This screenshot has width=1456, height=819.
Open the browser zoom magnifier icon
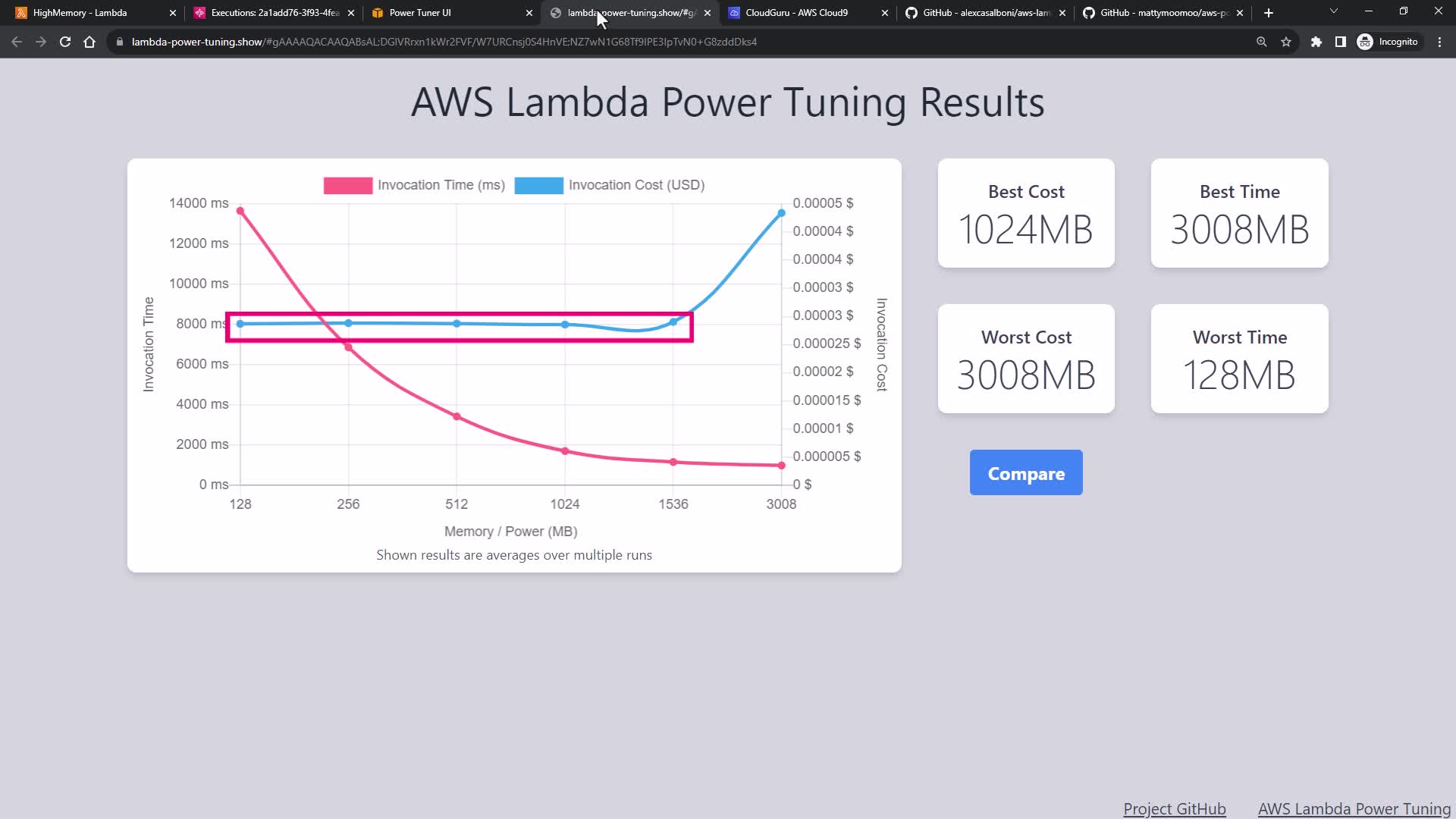coord(1262,42)
